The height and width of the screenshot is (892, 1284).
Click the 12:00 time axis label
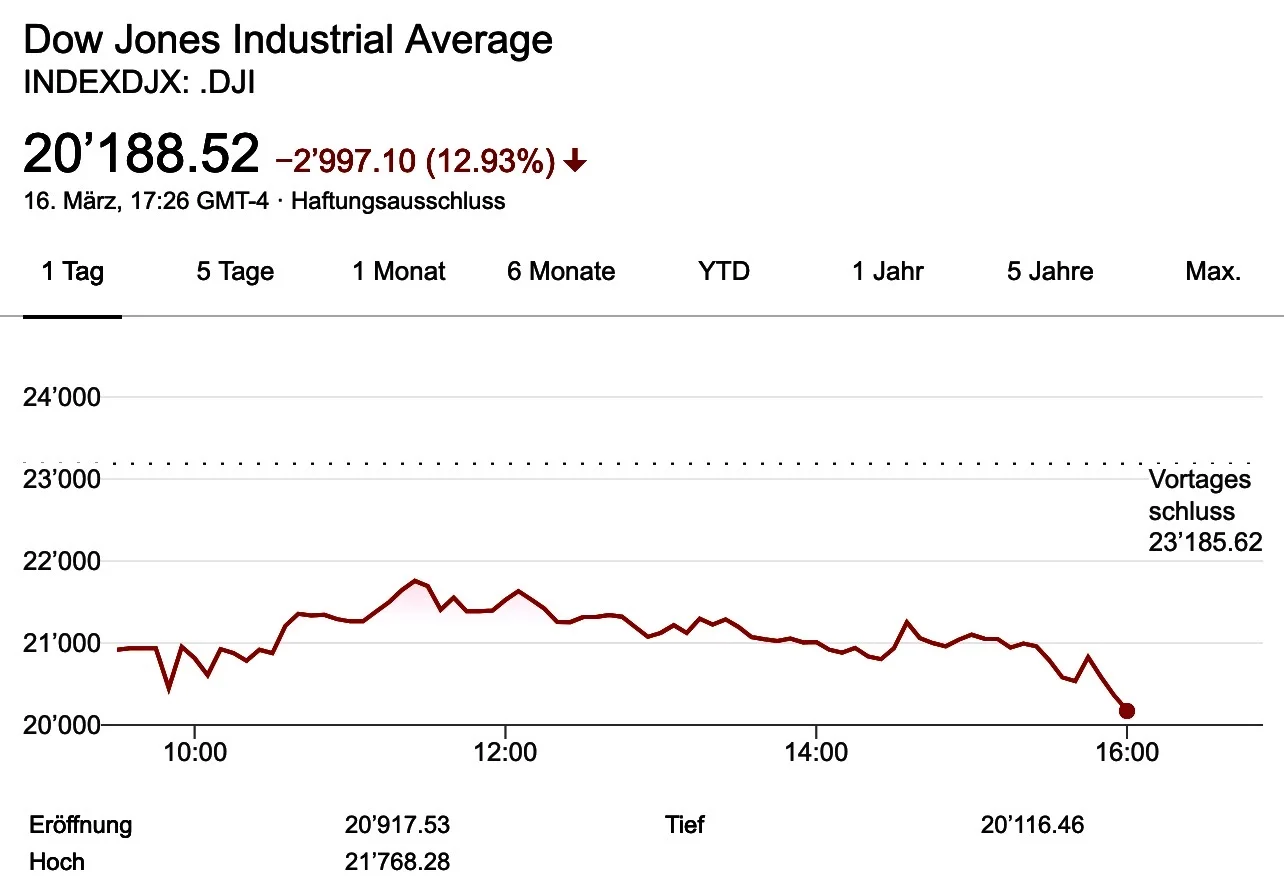click(506, 752)
